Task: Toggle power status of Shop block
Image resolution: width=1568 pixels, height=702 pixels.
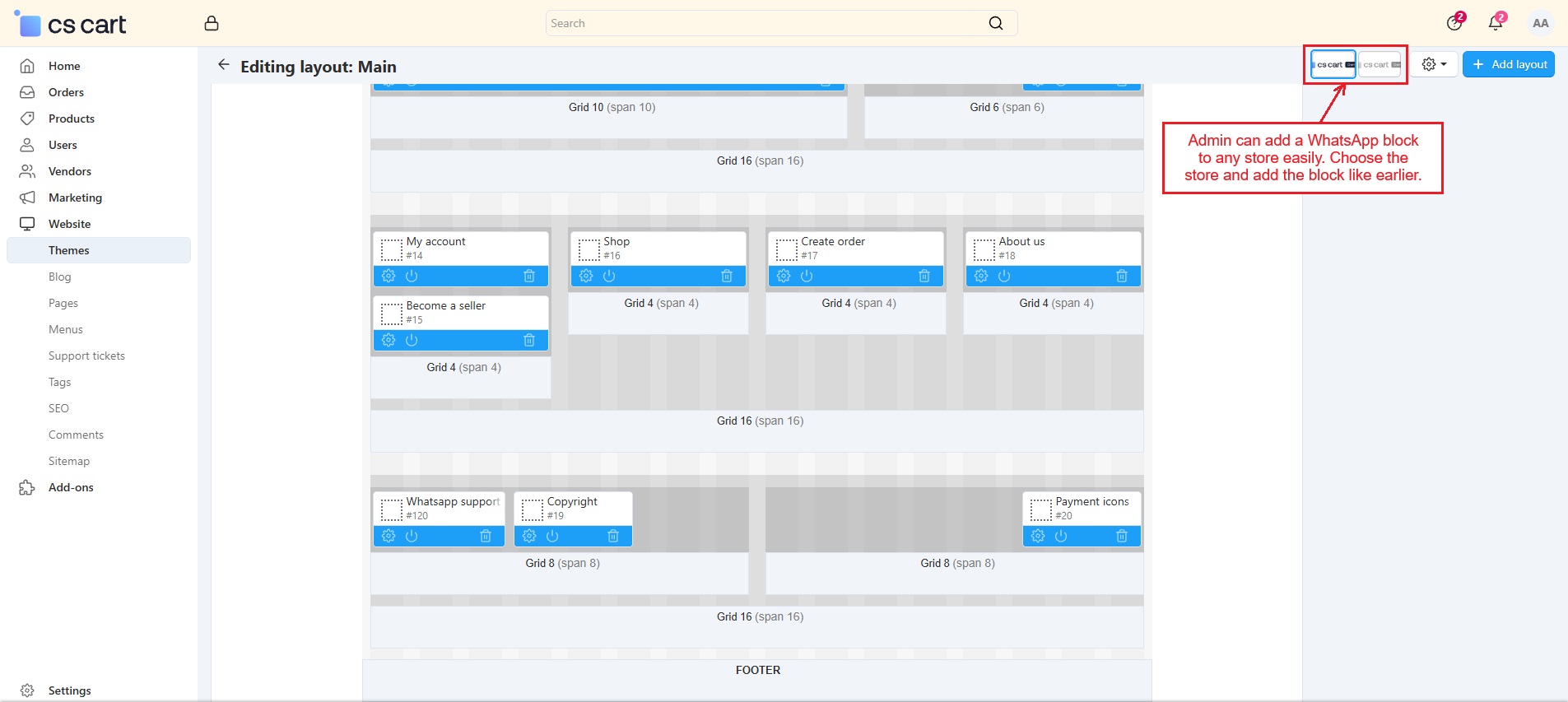Action: [609, 276]
